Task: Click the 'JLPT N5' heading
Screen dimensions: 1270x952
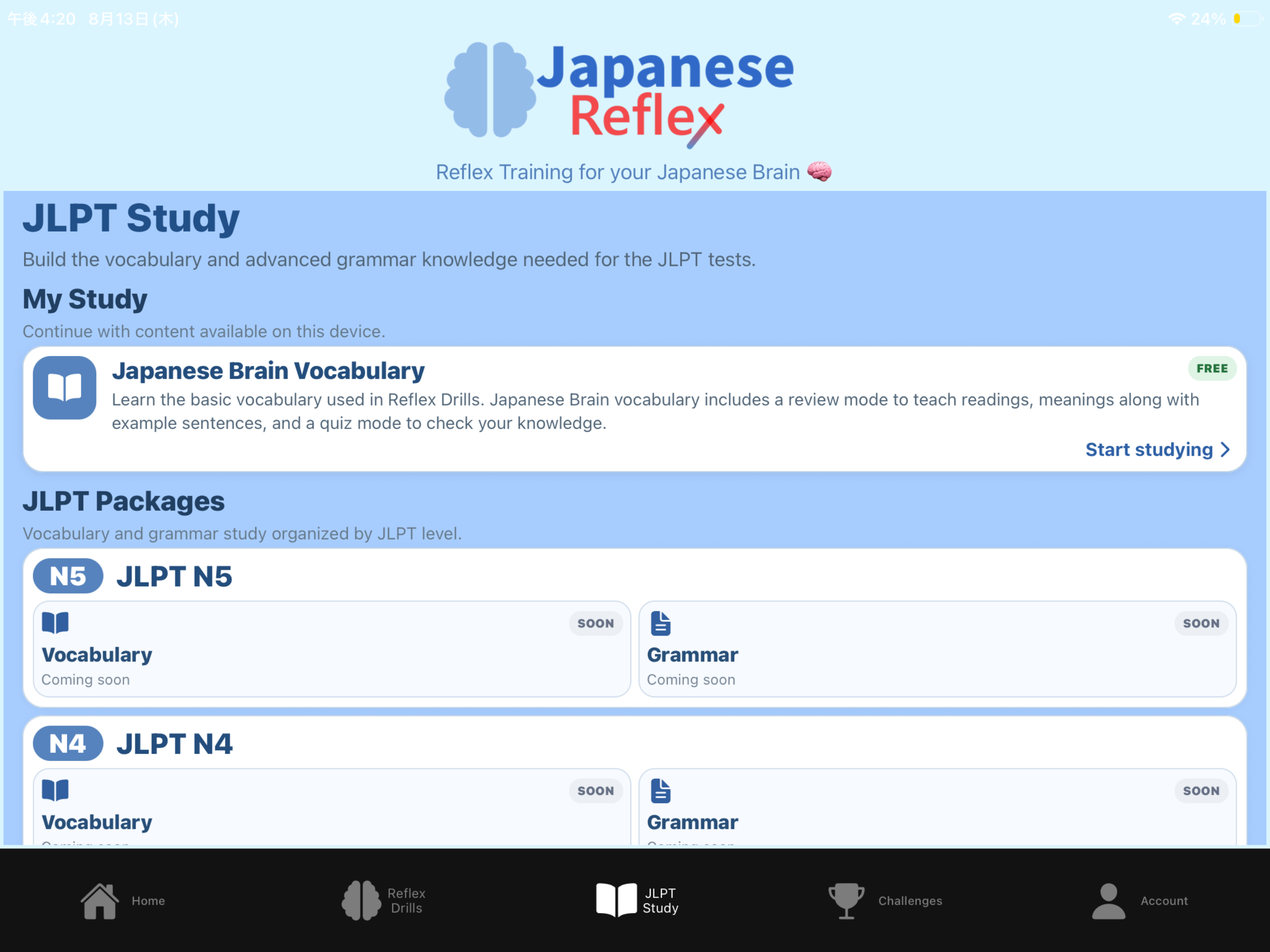Action: coord(174,576)
